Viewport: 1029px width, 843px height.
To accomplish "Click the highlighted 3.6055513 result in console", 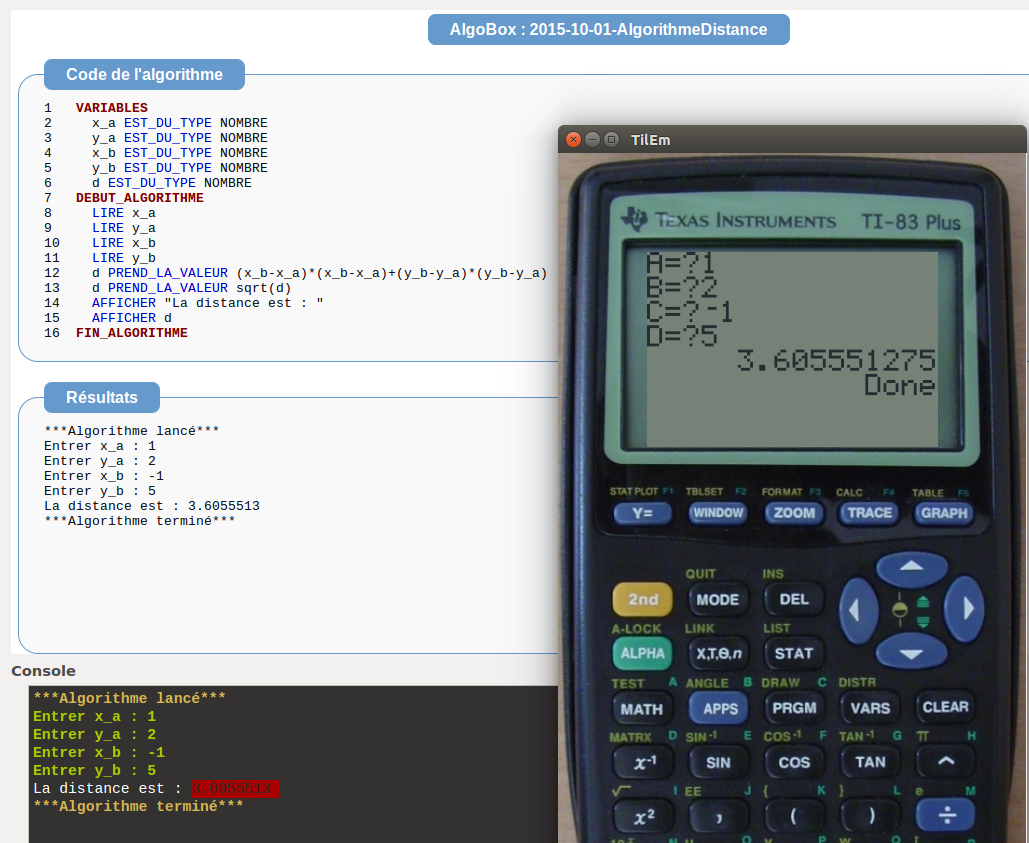I will point(233,789).
